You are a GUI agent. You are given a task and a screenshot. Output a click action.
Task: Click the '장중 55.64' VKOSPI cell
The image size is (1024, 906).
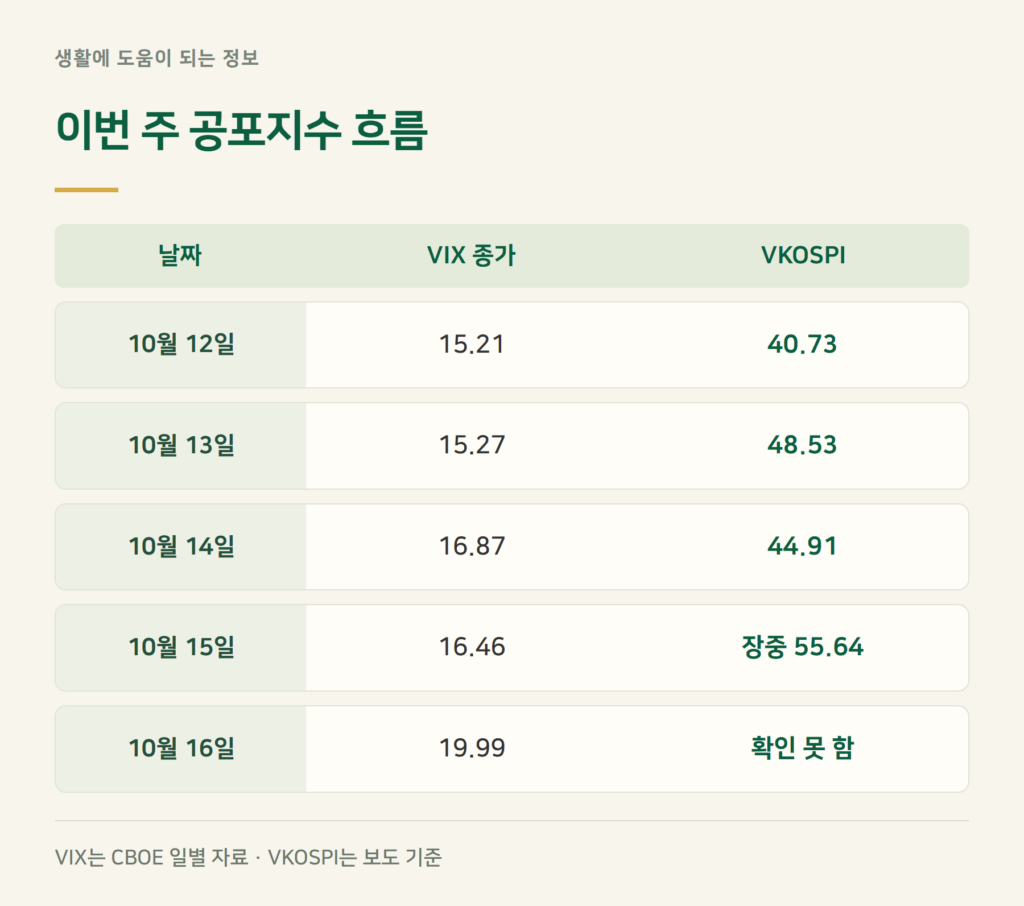tap(802, 647)
